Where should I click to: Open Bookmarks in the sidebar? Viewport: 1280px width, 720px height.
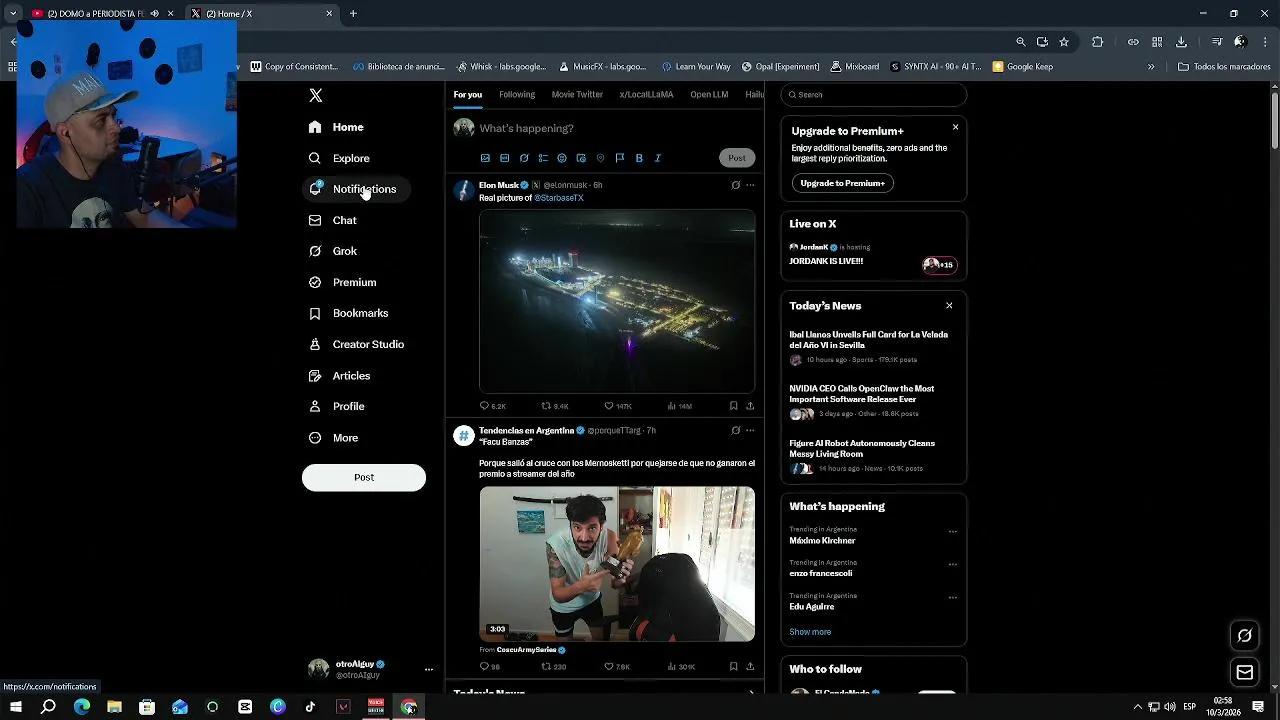coord(360,313)
